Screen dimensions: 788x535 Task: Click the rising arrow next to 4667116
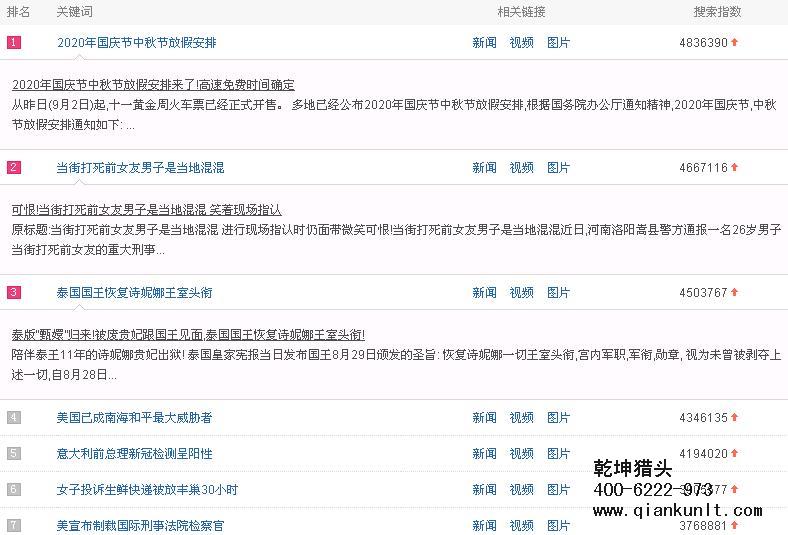[734, 168]
